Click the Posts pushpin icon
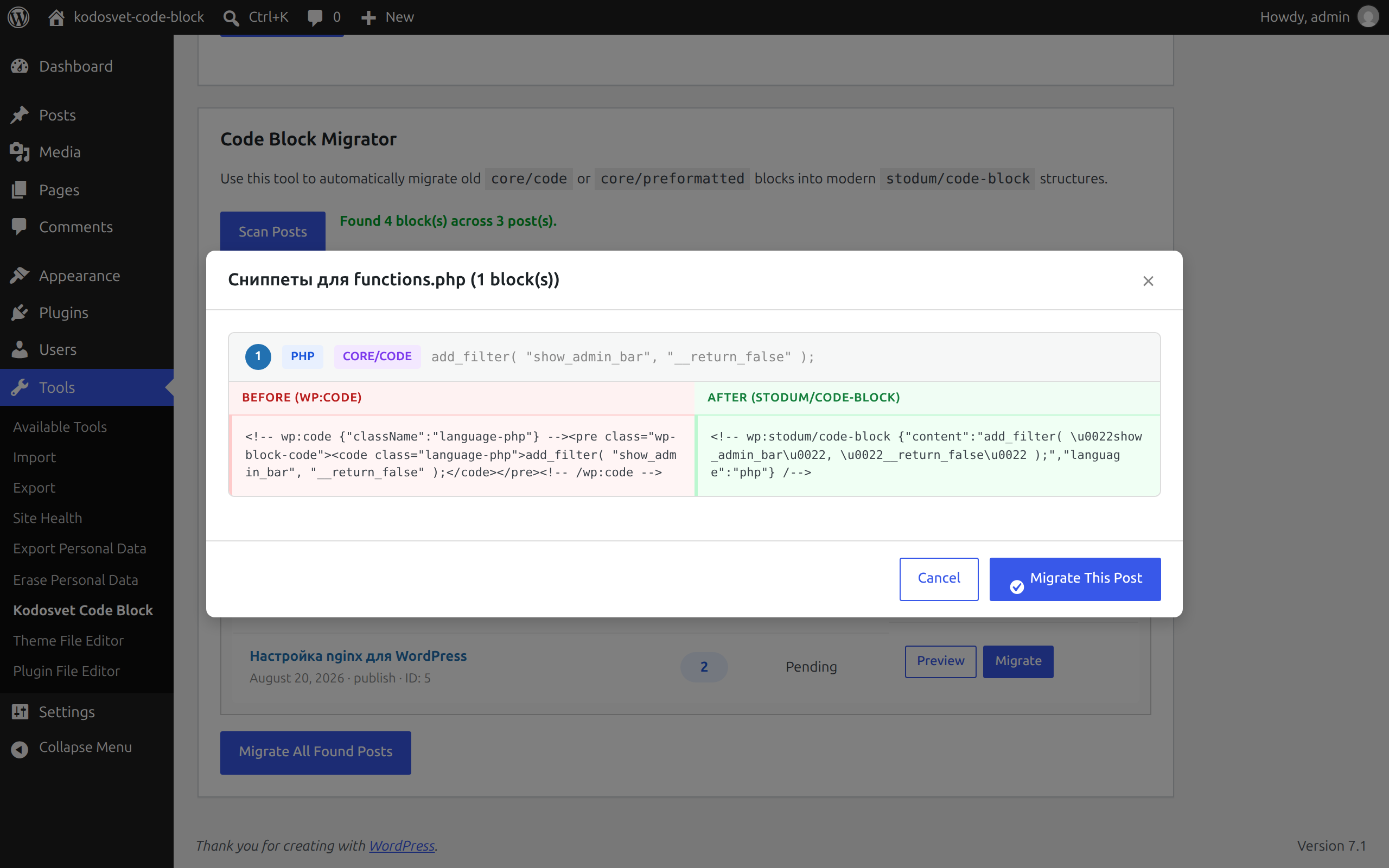This screenshot has width=1389, height=868. (x=20, y=115)
